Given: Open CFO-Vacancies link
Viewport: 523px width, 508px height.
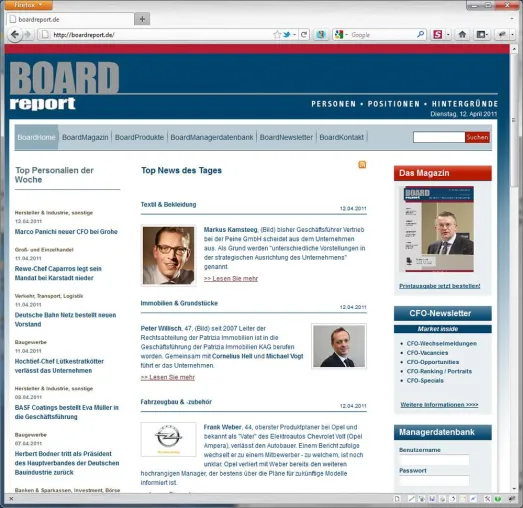Looking at the screenshot, I should pyautogui.click(x=427, y=353).
